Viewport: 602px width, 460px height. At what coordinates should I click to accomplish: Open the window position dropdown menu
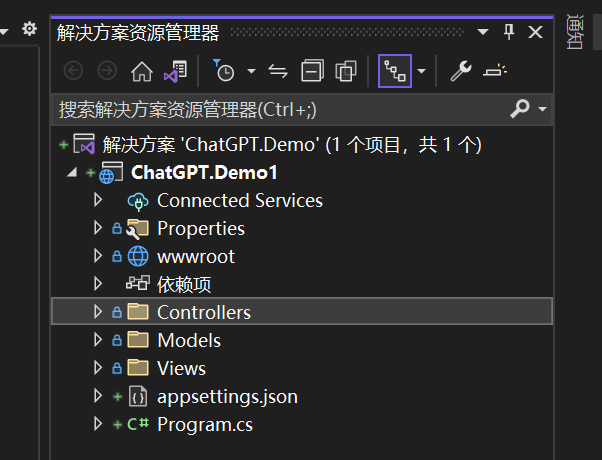[x=483, y=31]
